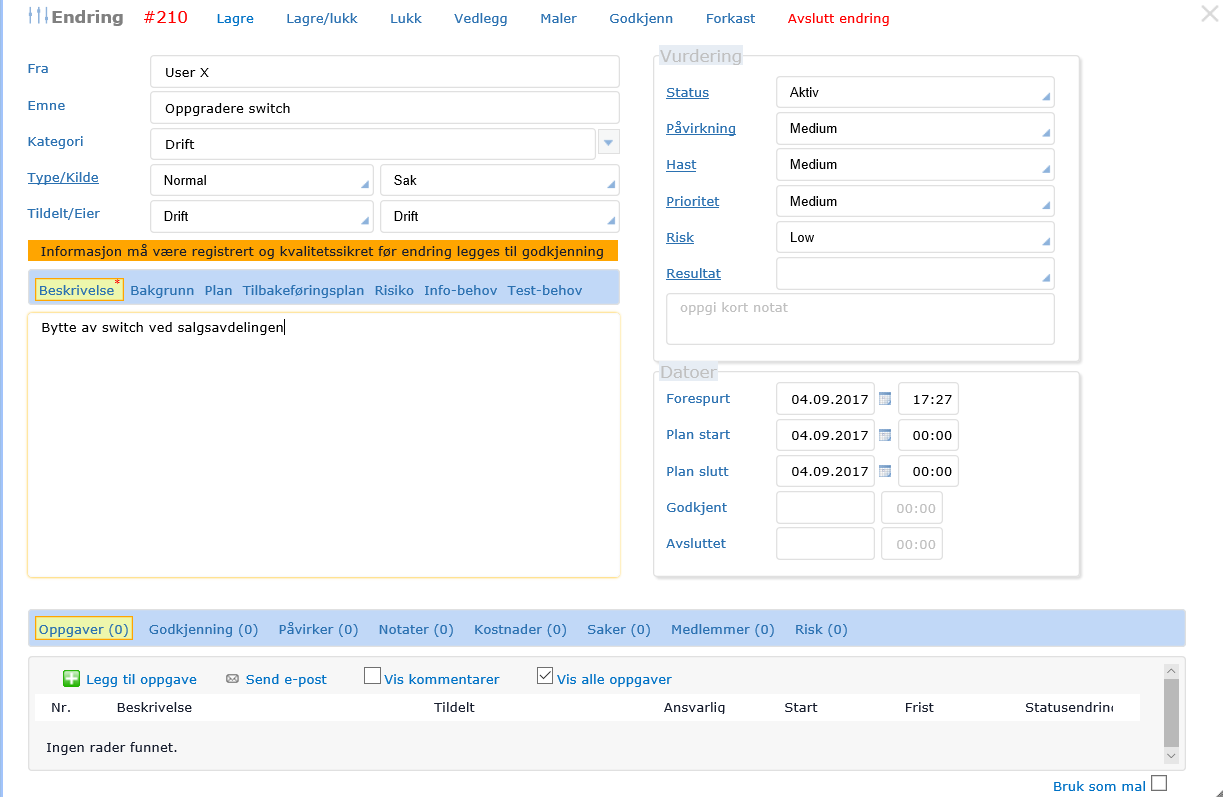
Task: Click the green plus Legg til oppgave icon
Action: coord(72,678)
